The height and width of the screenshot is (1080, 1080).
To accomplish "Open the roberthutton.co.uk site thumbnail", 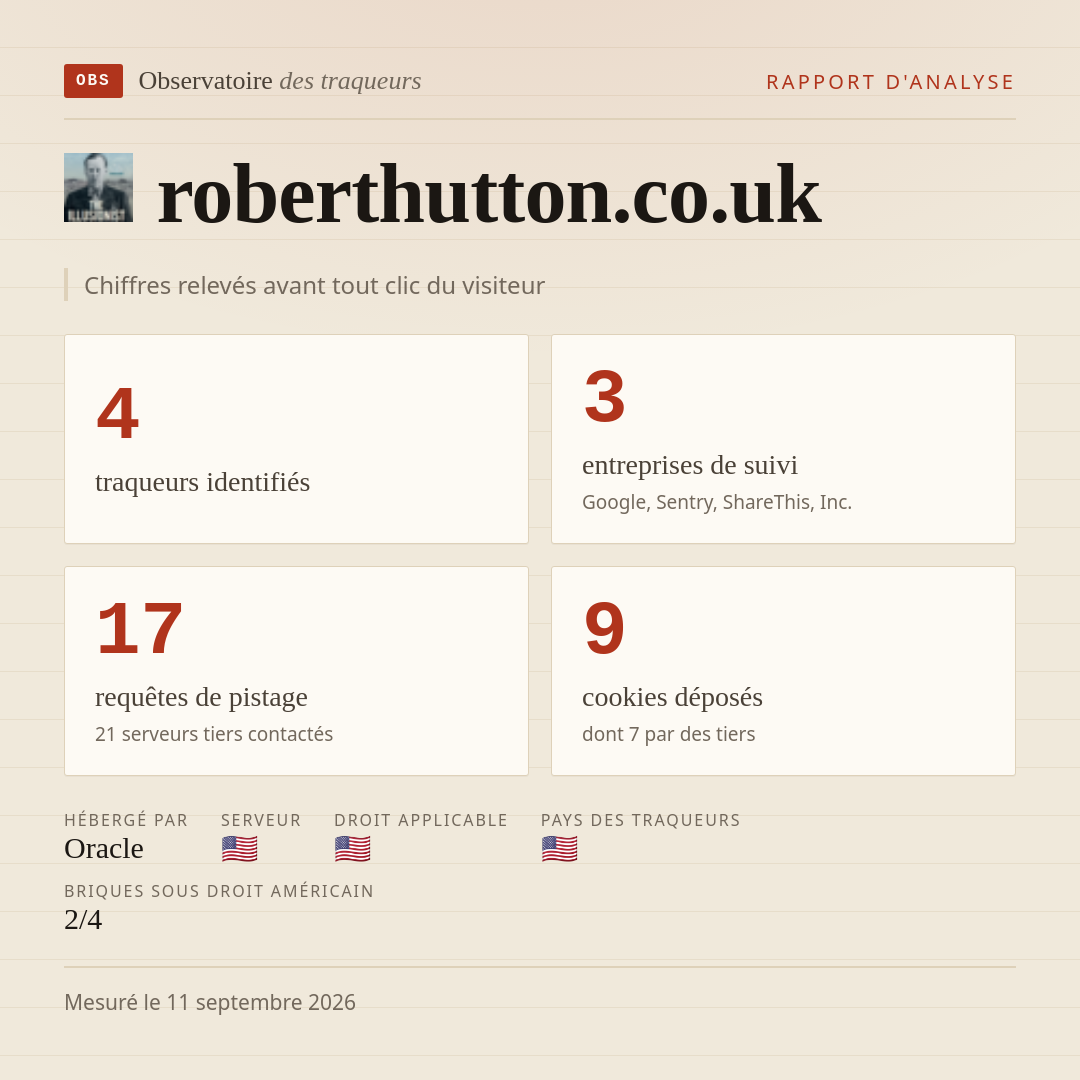I will 98,187.
